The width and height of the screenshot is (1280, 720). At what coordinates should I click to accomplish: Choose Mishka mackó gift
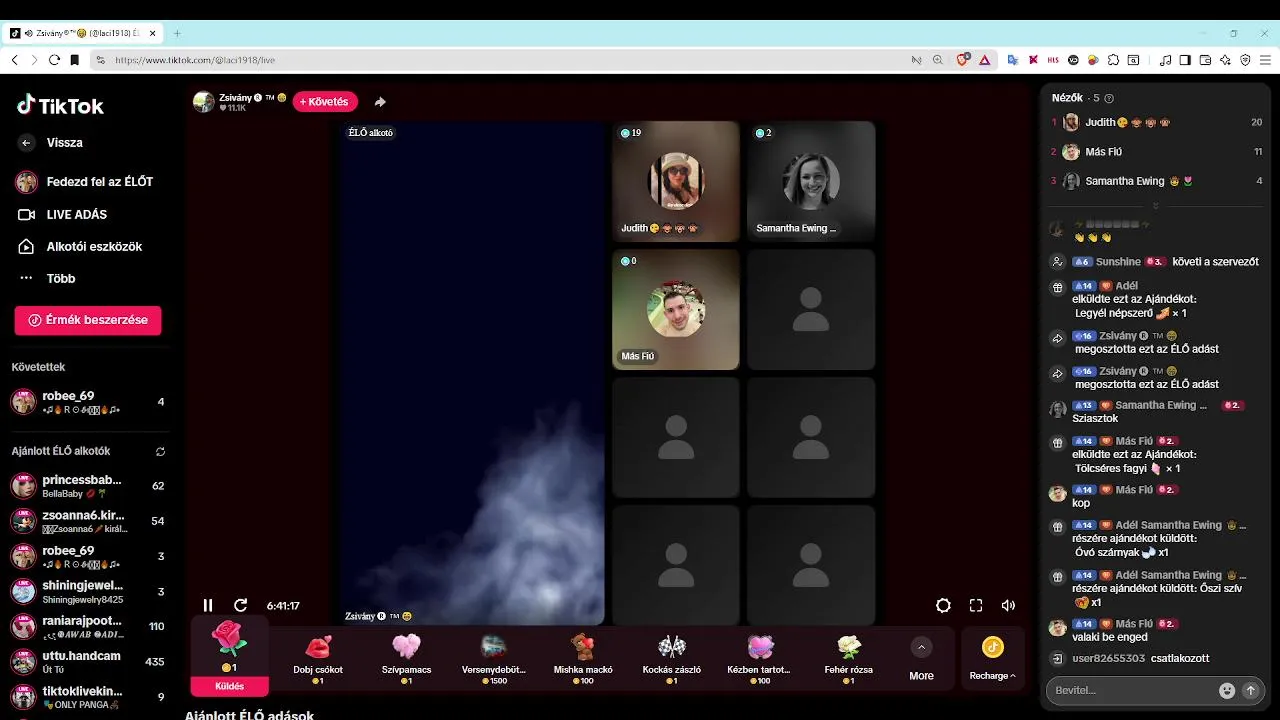(583, 658)
